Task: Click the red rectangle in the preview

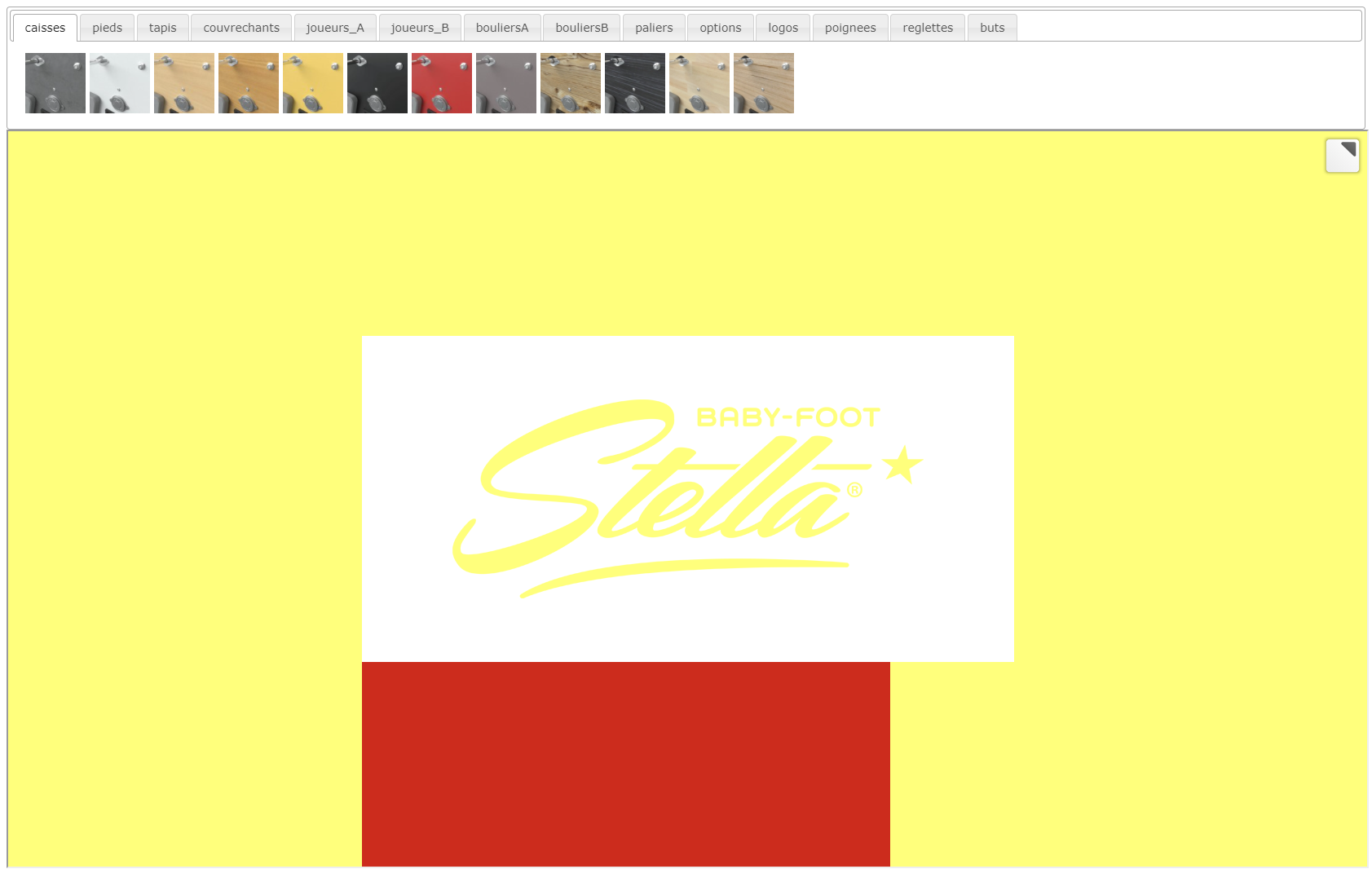Action: point(626,764)
